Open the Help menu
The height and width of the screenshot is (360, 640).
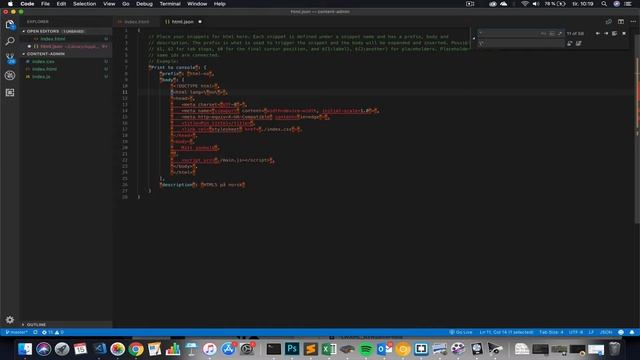coord(220,4)
